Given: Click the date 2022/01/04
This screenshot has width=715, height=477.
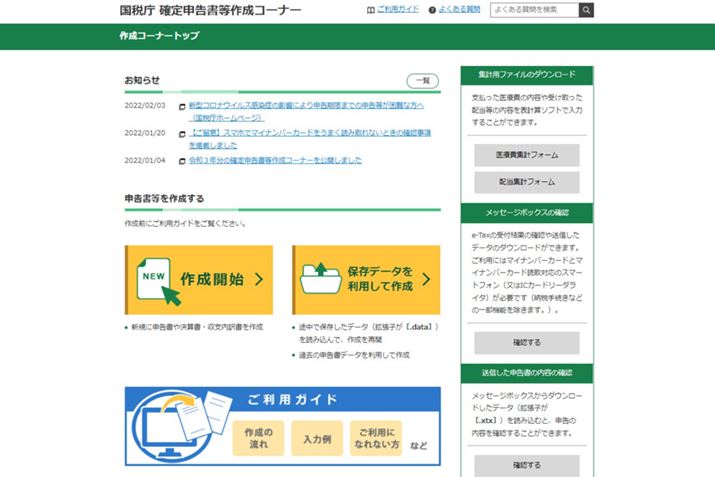Looking at the screenshot, I should click(145, 160).
